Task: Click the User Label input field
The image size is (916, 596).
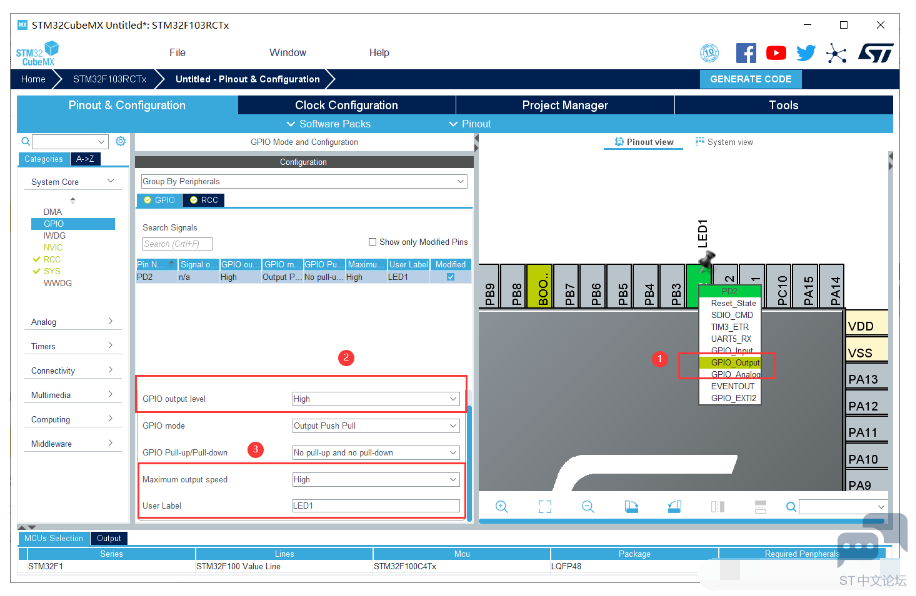Action: tap(376, 505)
